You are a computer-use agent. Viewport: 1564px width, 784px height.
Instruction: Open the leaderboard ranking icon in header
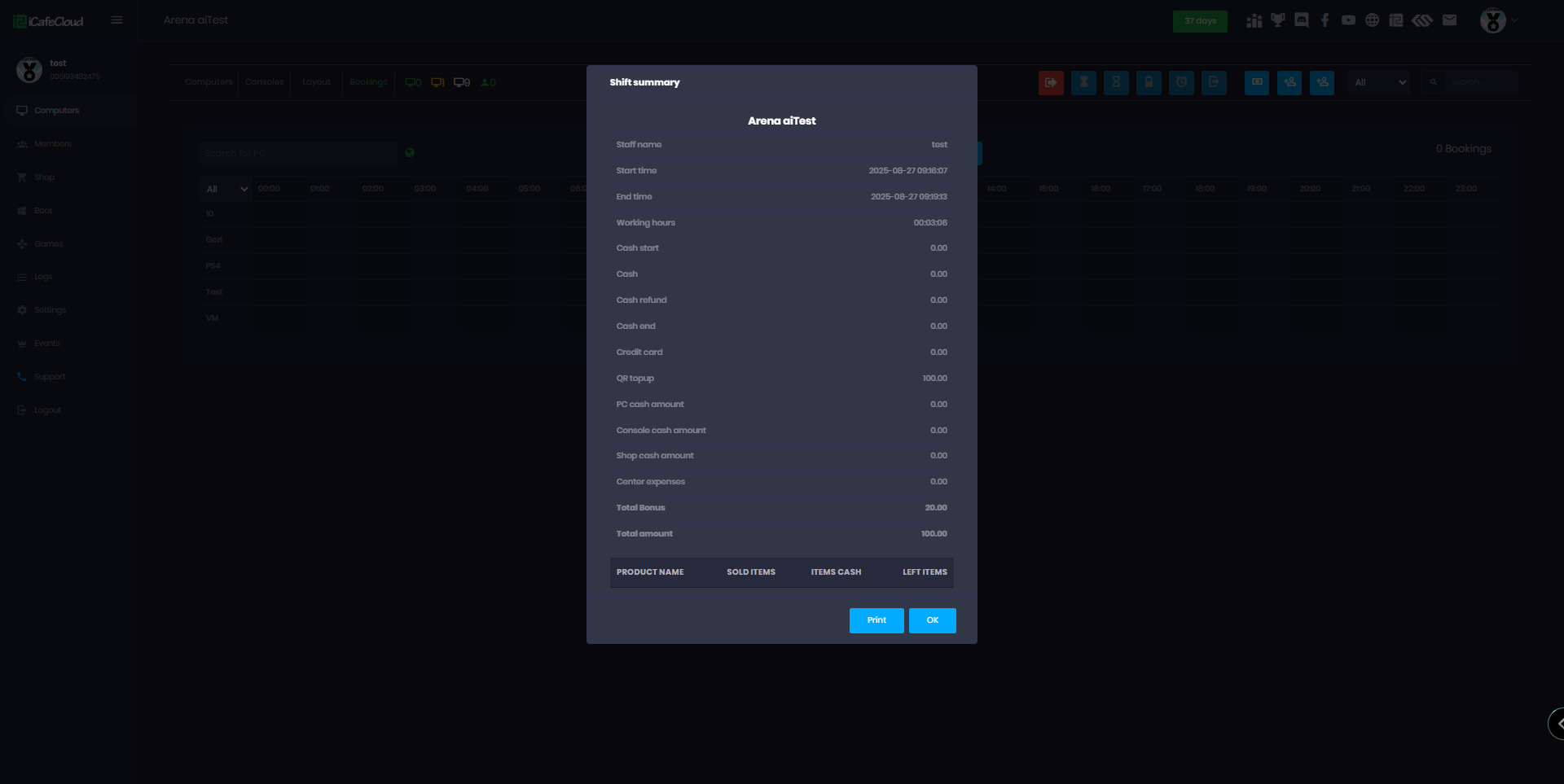pos(1254,20)
